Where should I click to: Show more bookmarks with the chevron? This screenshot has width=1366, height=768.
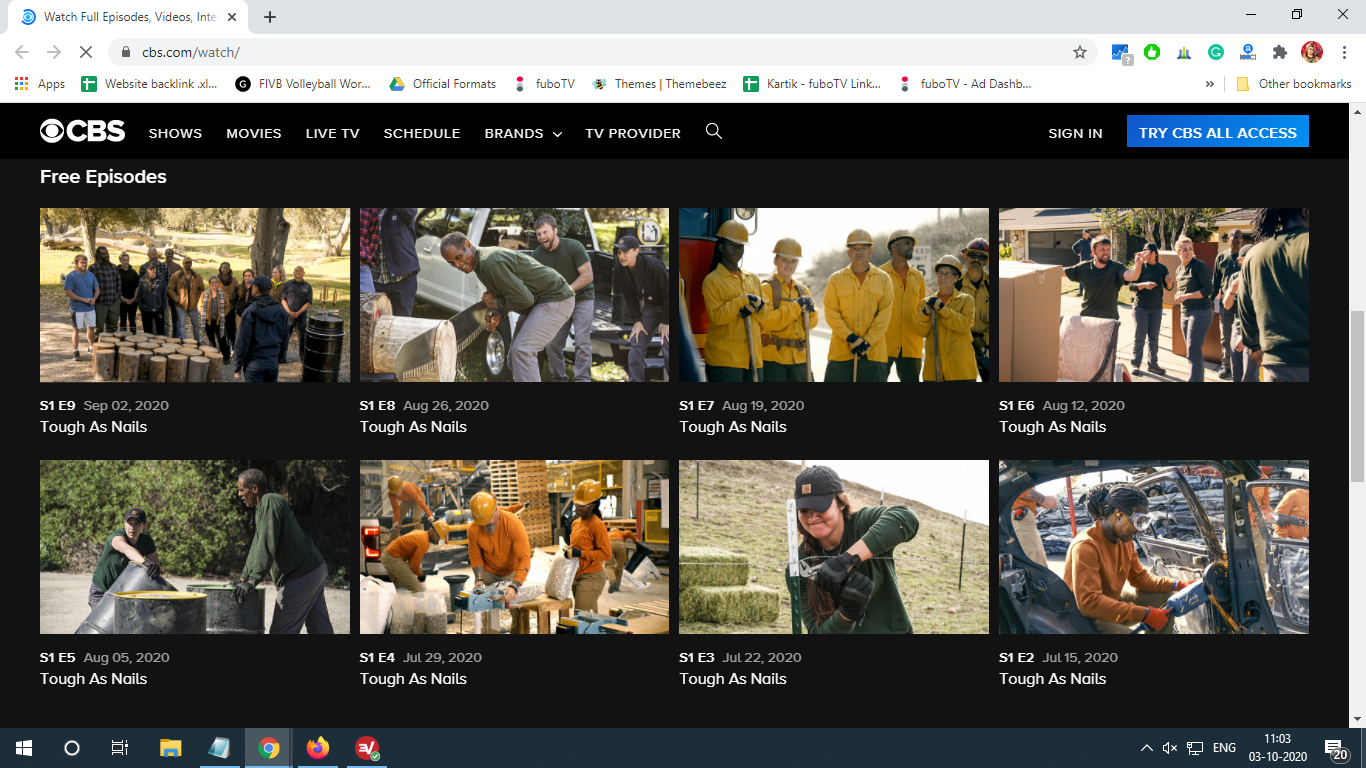click(x=1210, y=84)
